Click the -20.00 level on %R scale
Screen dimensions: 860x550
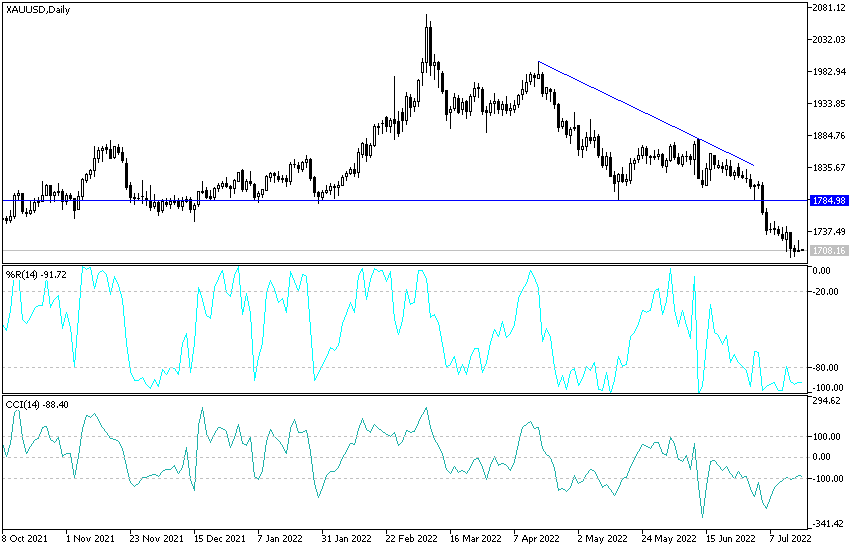(826, 292)
